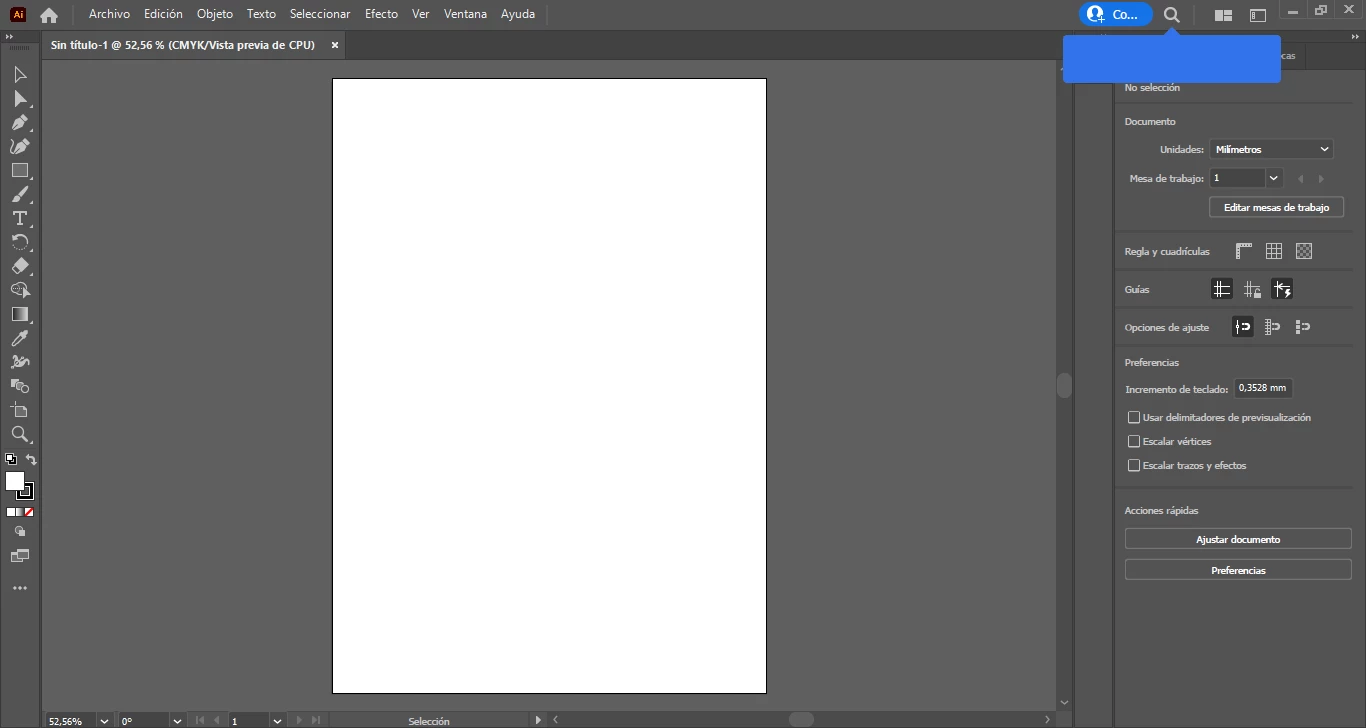Open the Arrange Documents icon

pyautogui.click(x=1223, y=15)
